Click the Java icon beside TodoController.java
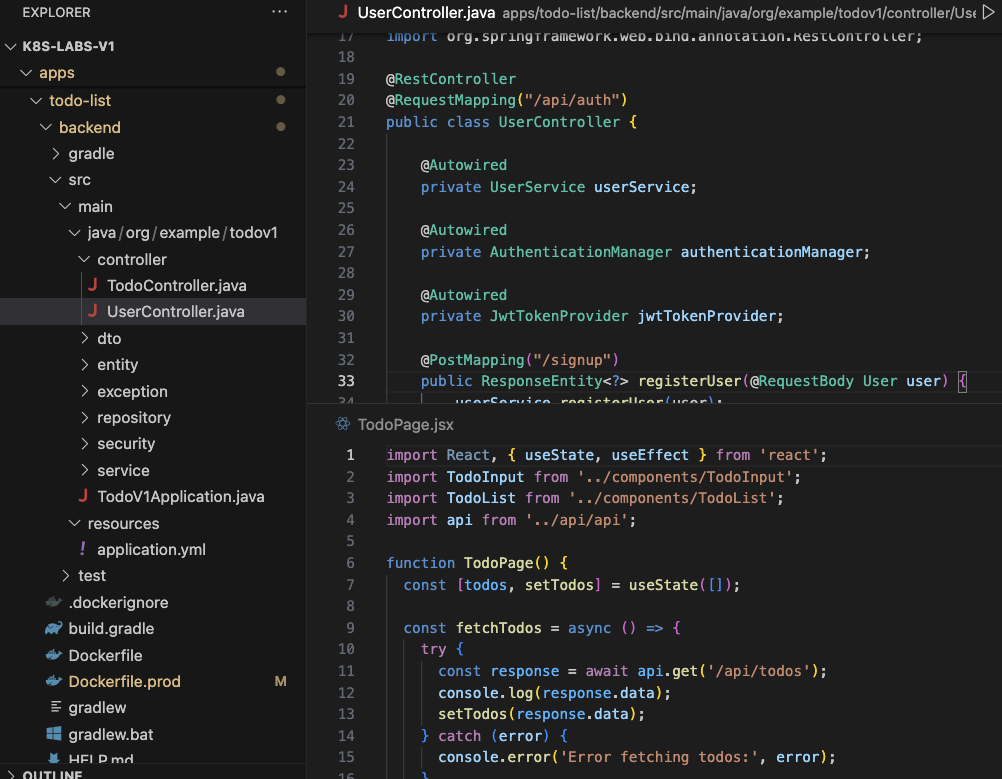This screenshot has width=1002, height=779. 93,285
